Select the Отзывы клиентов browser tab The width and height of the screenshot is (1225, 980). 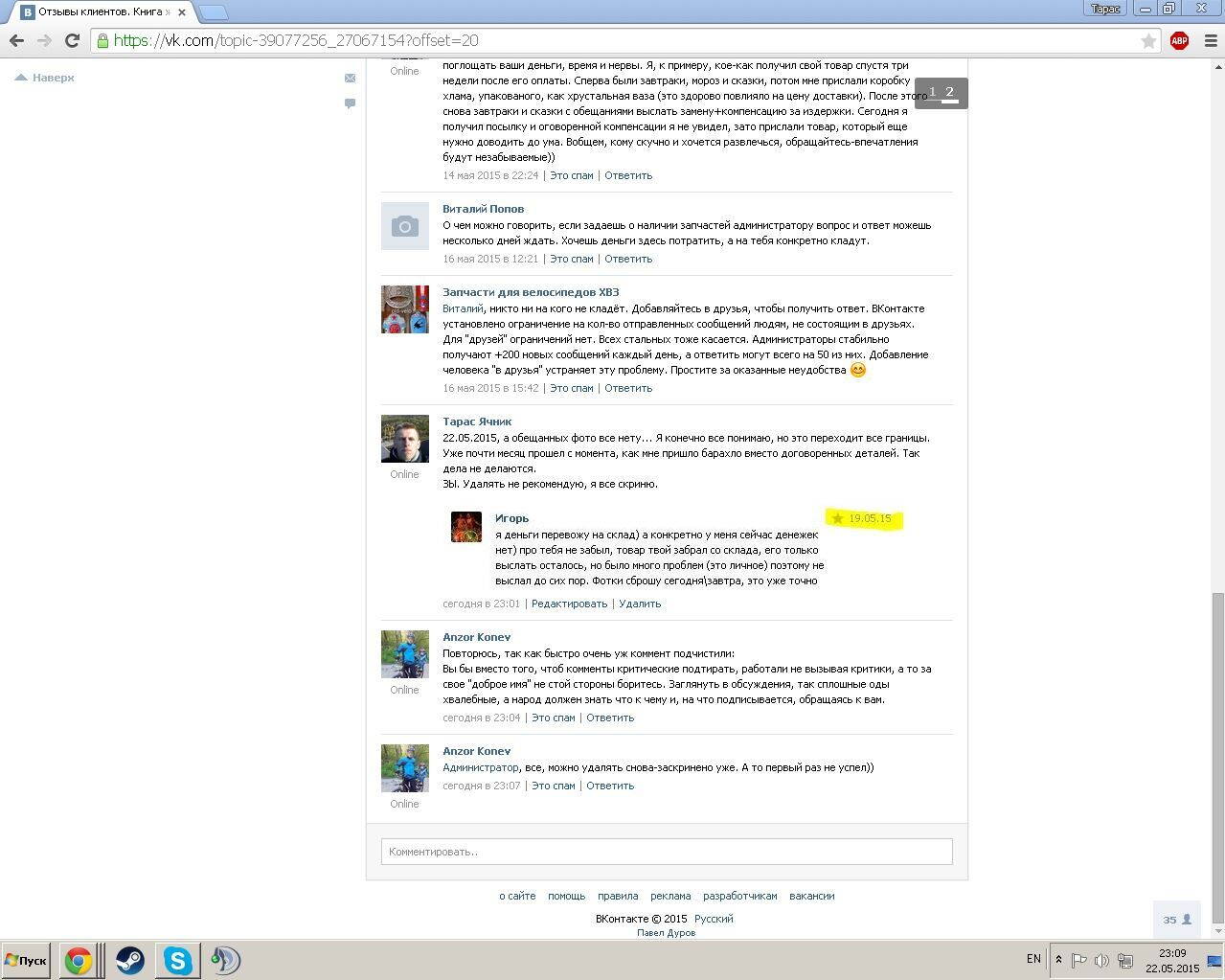click(x=96, y=12)
